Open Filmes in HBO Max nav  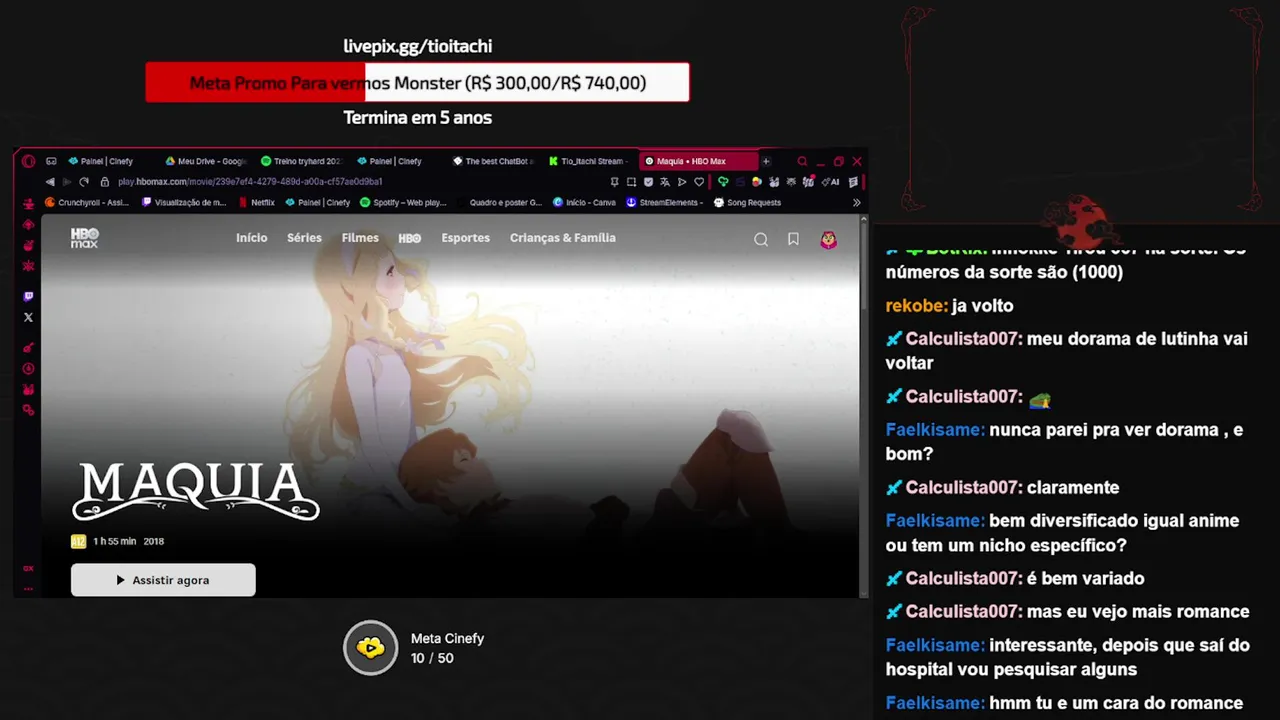pos(360,238)
